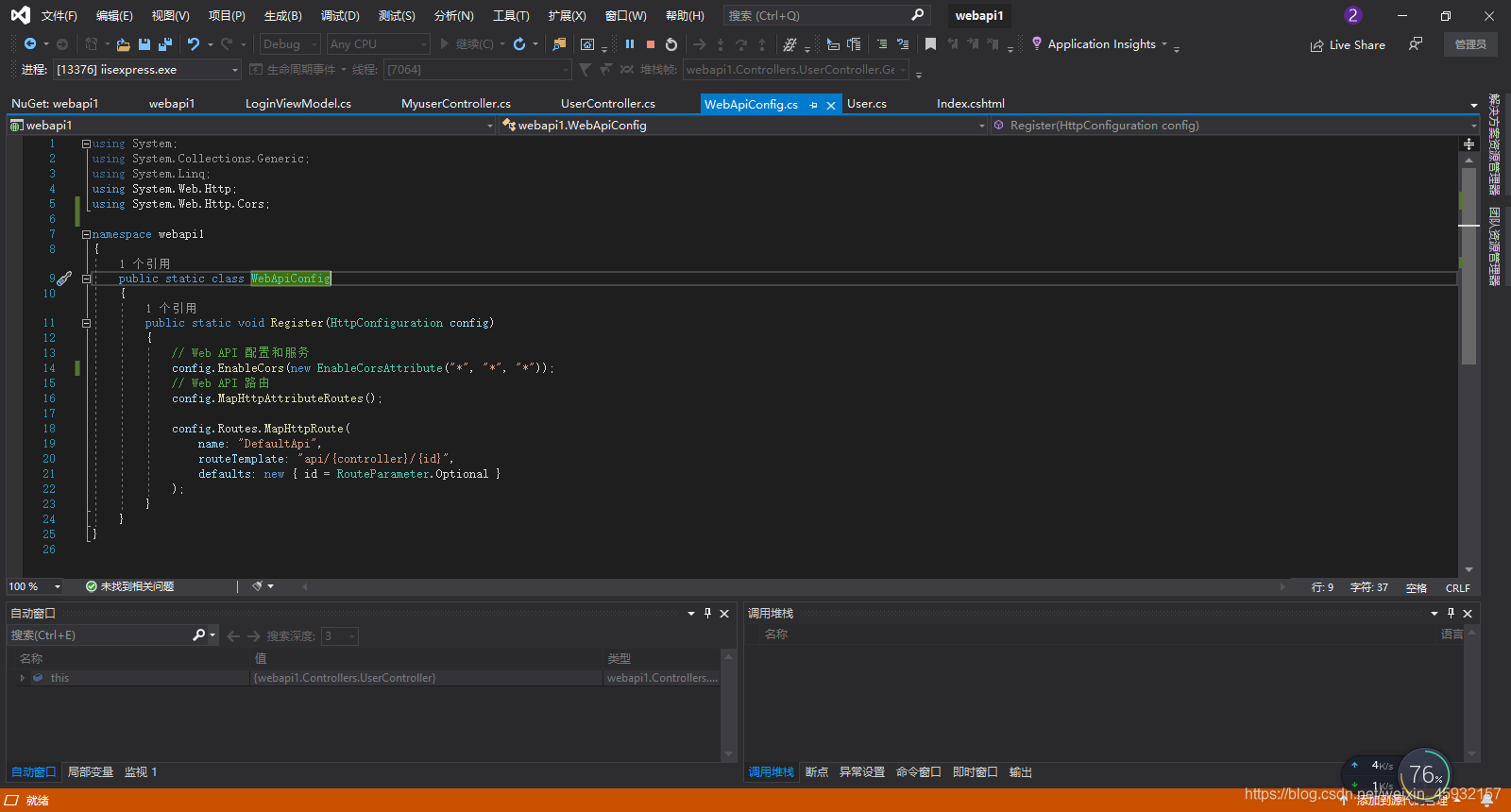Viewport: 1511px width, 812px height.
Task: Open the Any CPU platform dropdown
Action: [x=378, y=44]
